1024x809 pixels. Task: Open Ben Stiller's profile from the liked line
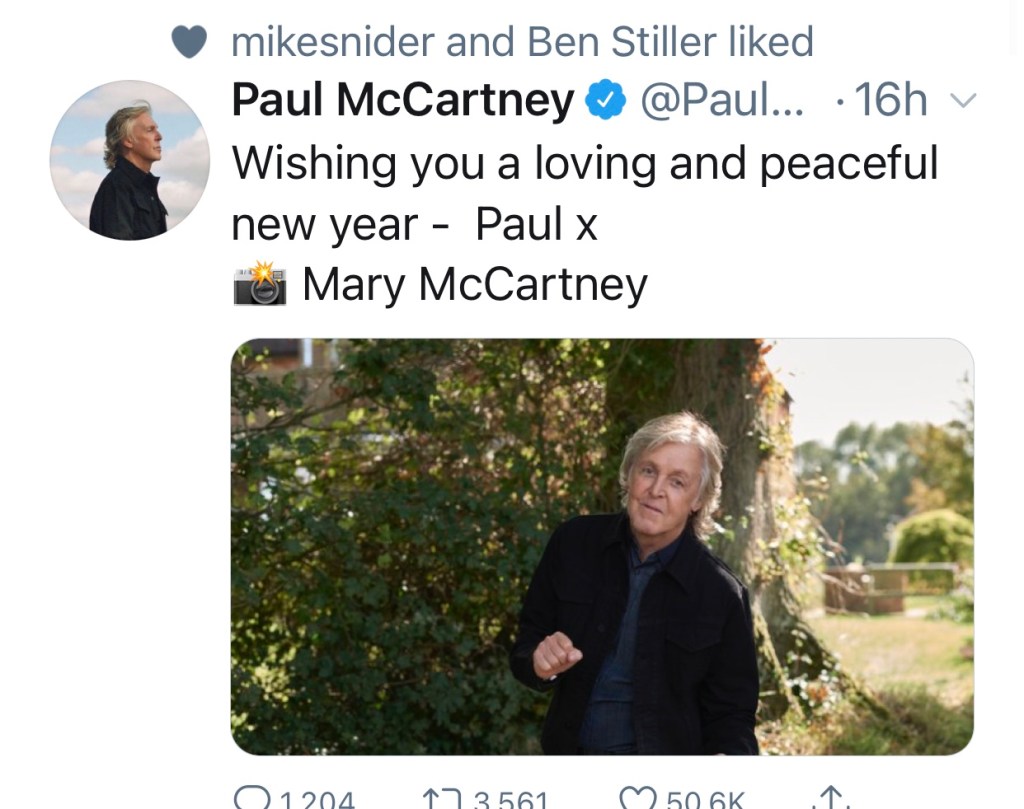(607, 42)
